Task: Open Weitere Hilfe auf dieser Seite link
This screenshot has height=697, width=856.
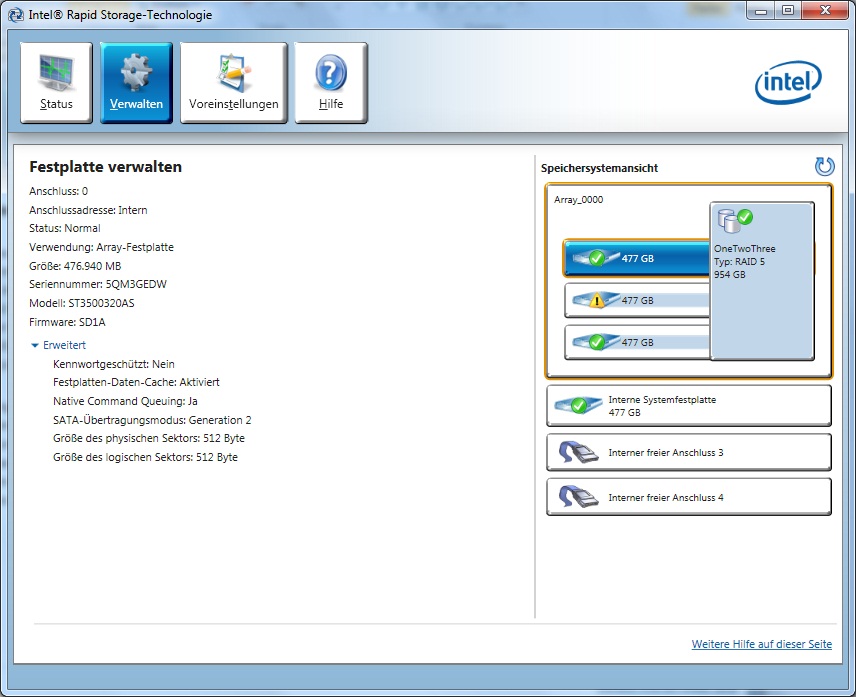Action: [762, 644]
